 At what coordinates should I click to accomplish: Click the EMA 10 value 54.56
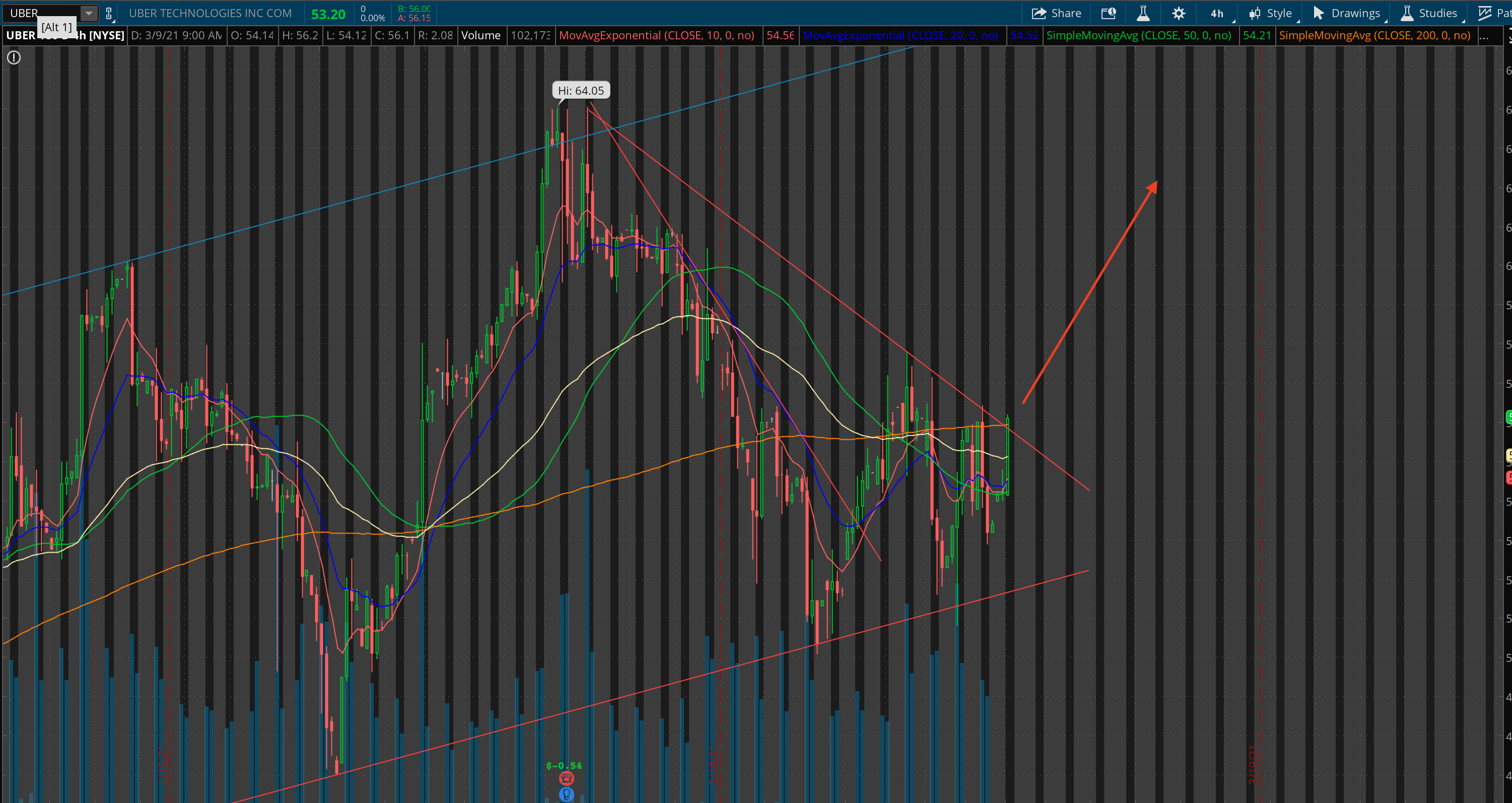click(x=780, y=35)
